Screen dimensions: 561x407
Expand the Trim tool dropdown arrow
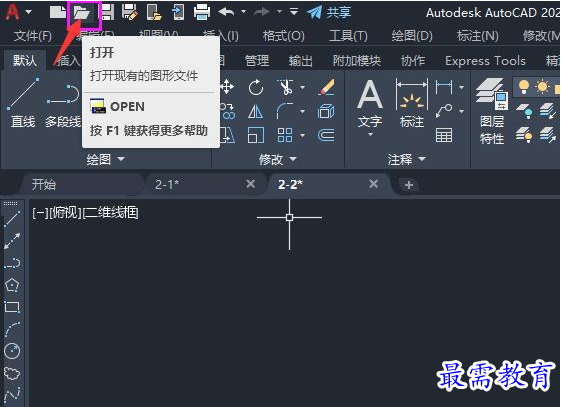303,87
